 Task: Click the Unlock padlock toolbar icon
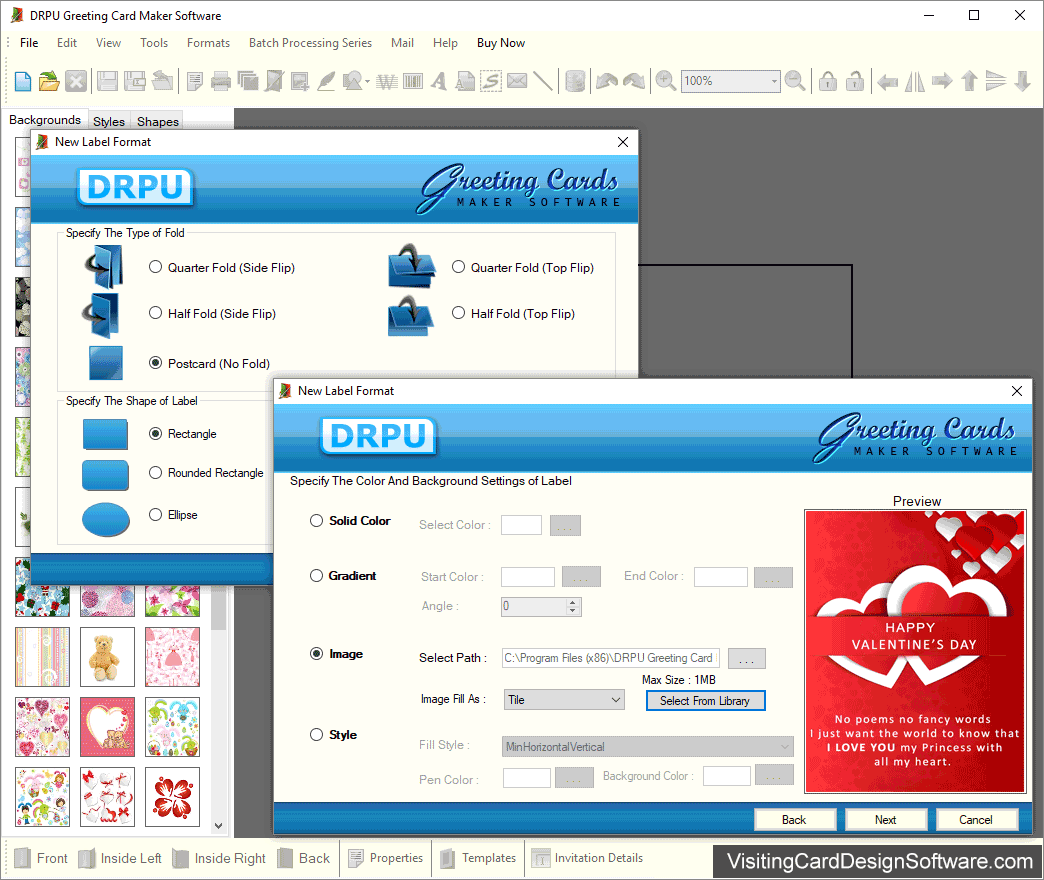(x=855, y=81)
